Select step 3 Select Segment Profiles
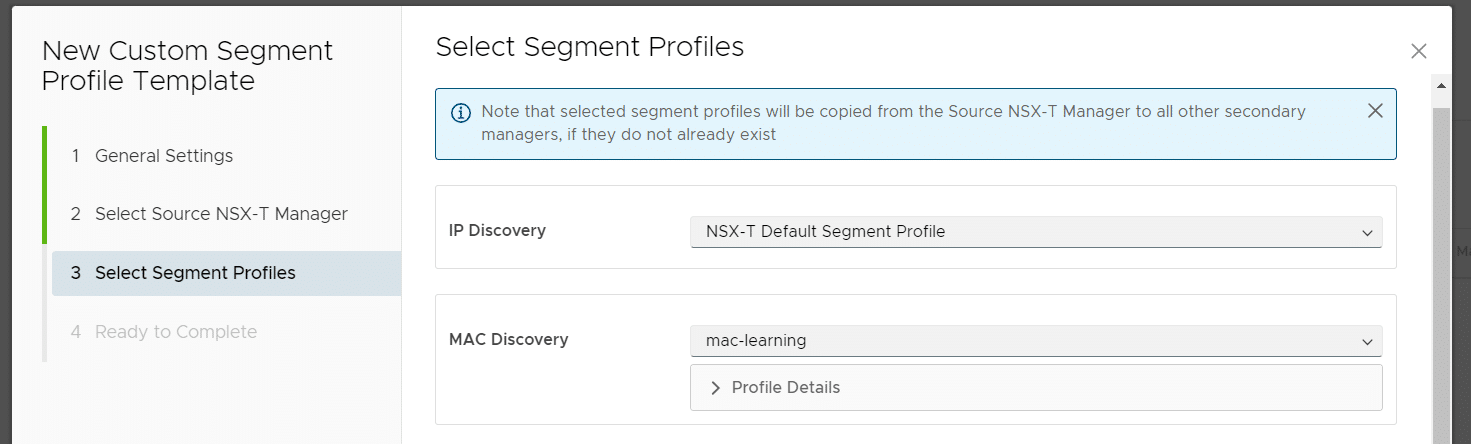This screenshot has width=1471, height=444. pos(226,273)
